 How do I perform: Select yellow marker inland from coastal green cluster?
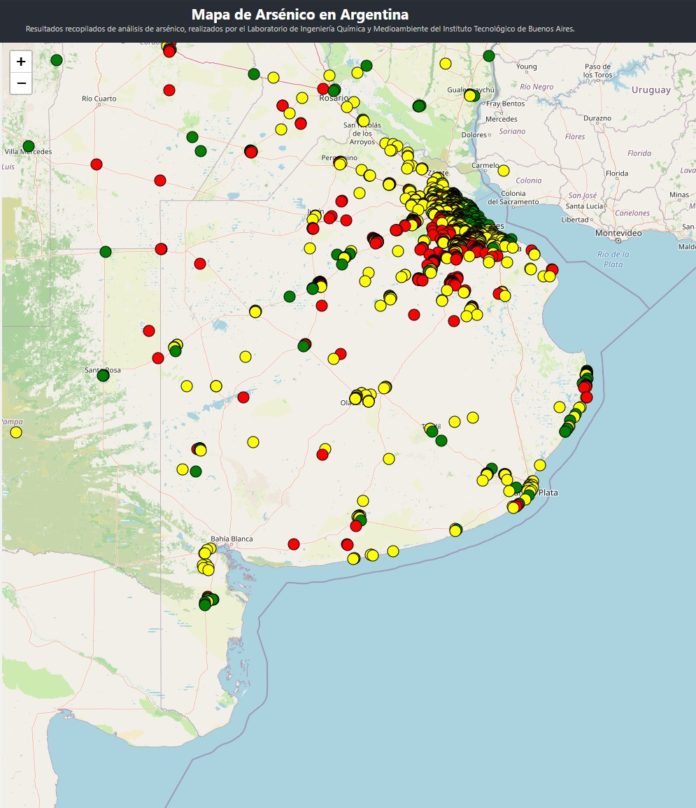click(559, 407)
